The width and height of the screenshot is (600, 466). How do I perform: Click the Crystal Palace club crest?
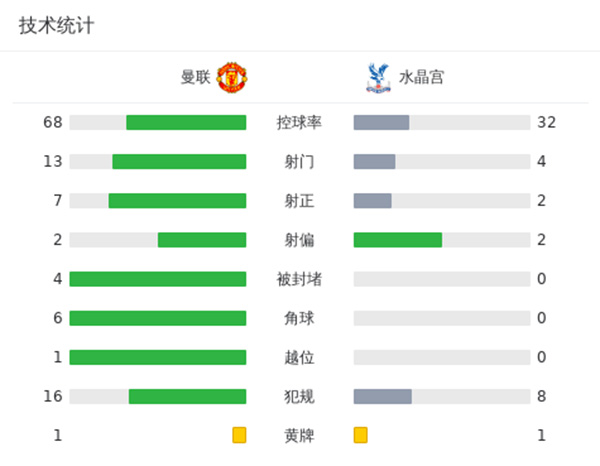pos(376,77)
